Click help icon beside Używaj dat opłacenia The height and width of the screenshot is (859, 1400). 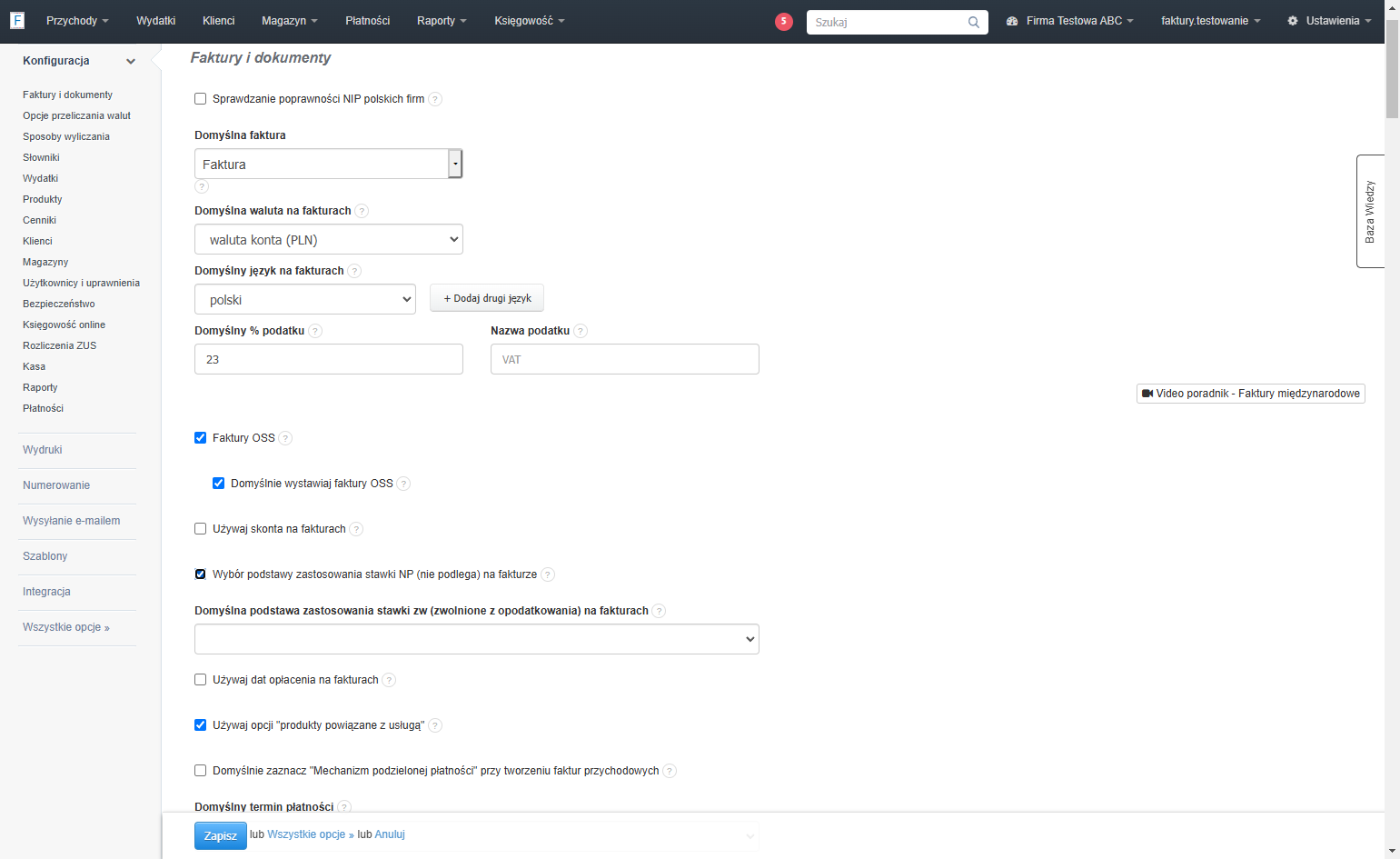[x=389, y=680]
